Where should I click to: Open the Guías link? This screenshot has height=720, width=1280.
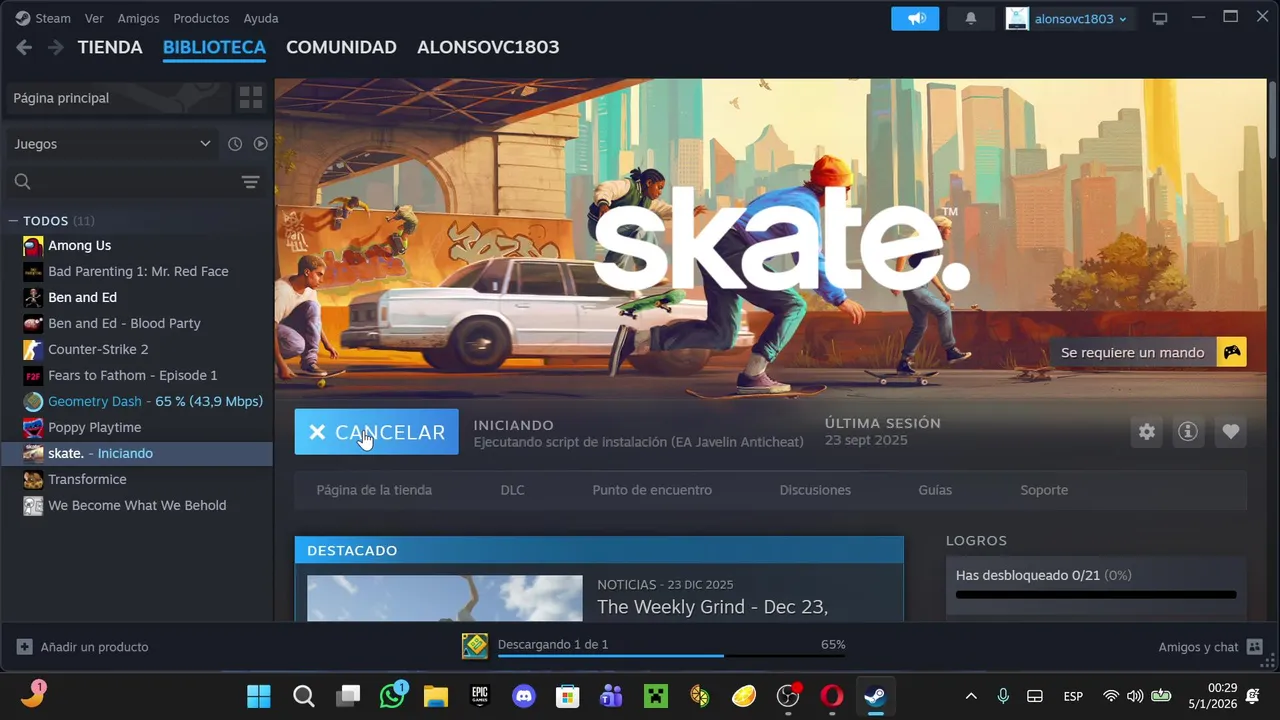pos(935,490)
